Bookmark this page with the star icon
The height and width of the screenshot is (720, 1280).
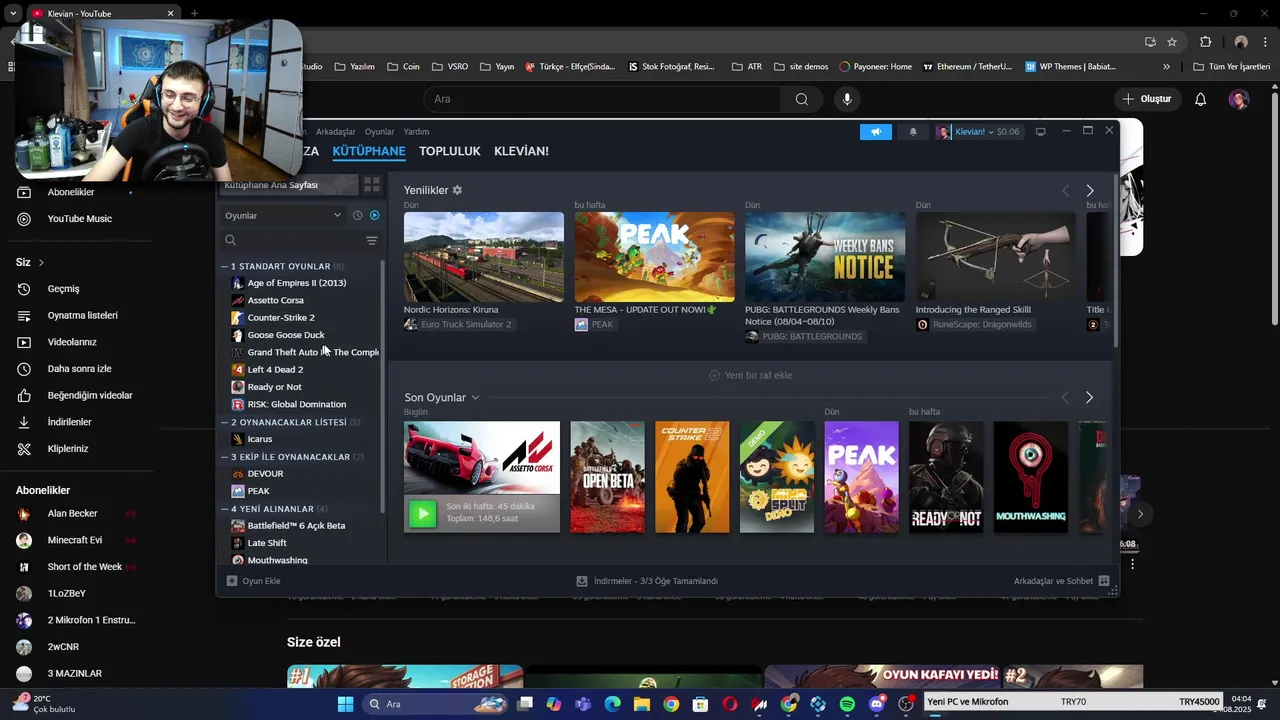click(1172, 42)
